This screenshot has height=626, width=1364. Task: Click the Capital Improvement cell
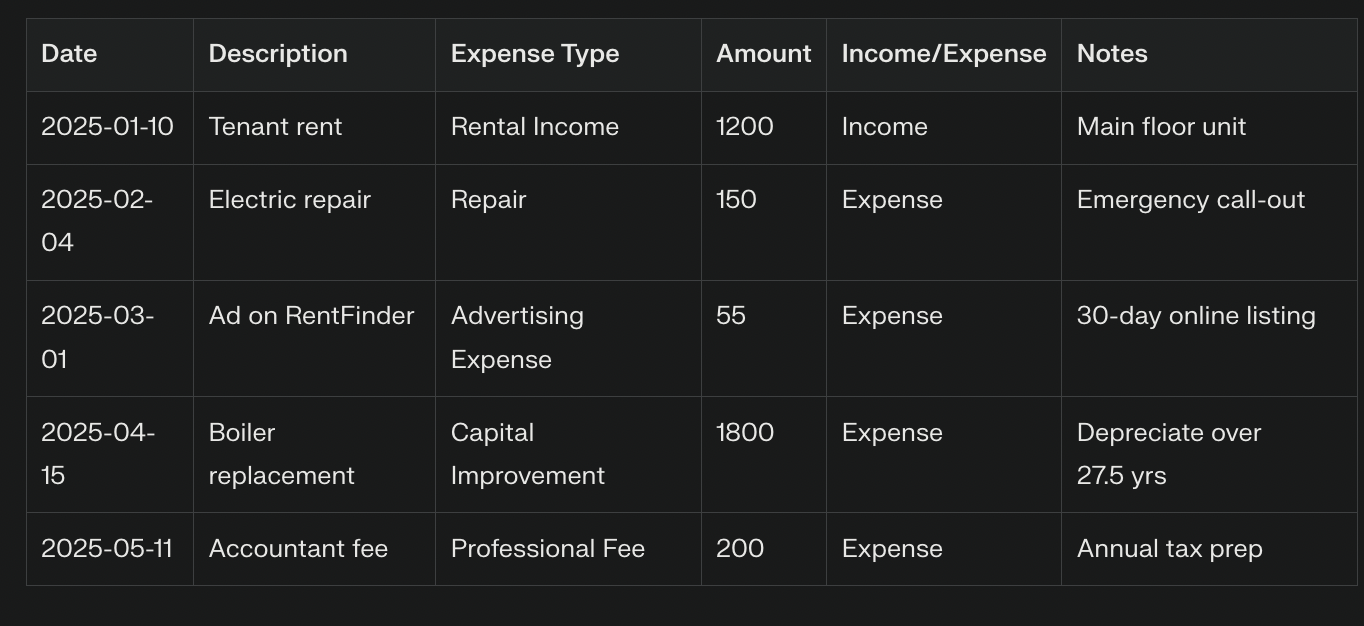[568, 454]
